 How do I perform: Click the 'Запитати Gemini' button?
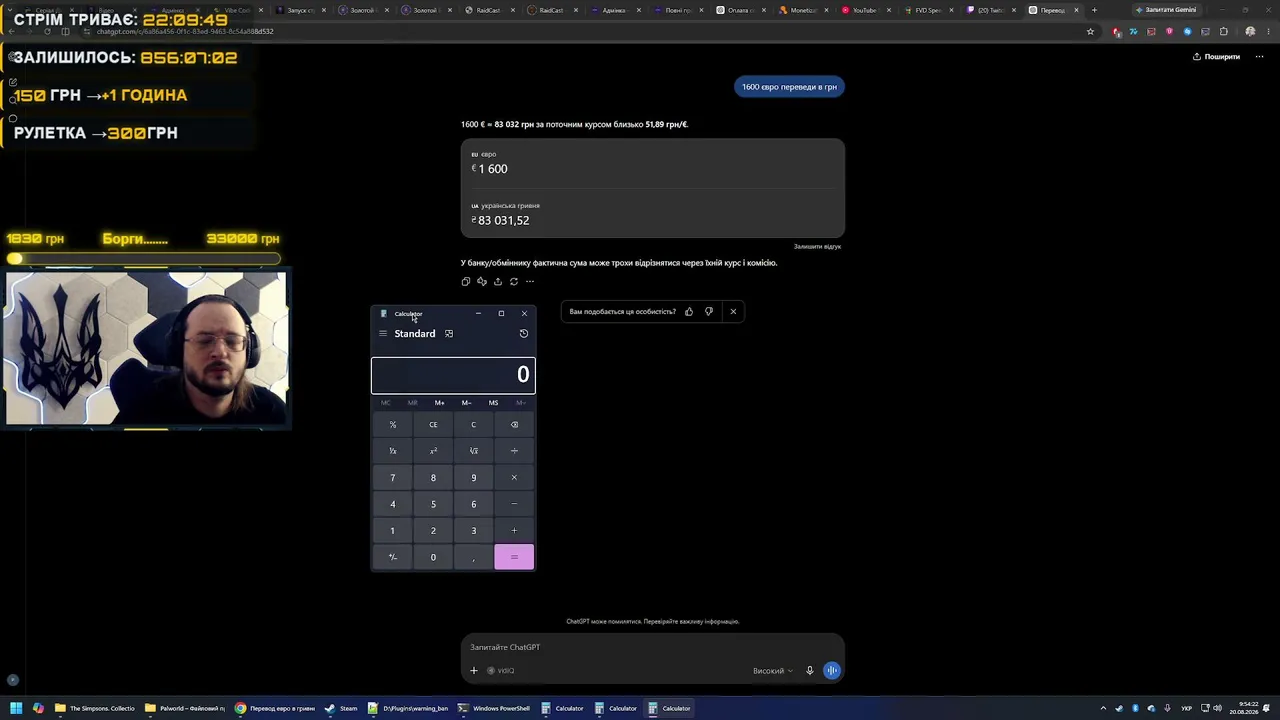click(x=1166, y=10)
